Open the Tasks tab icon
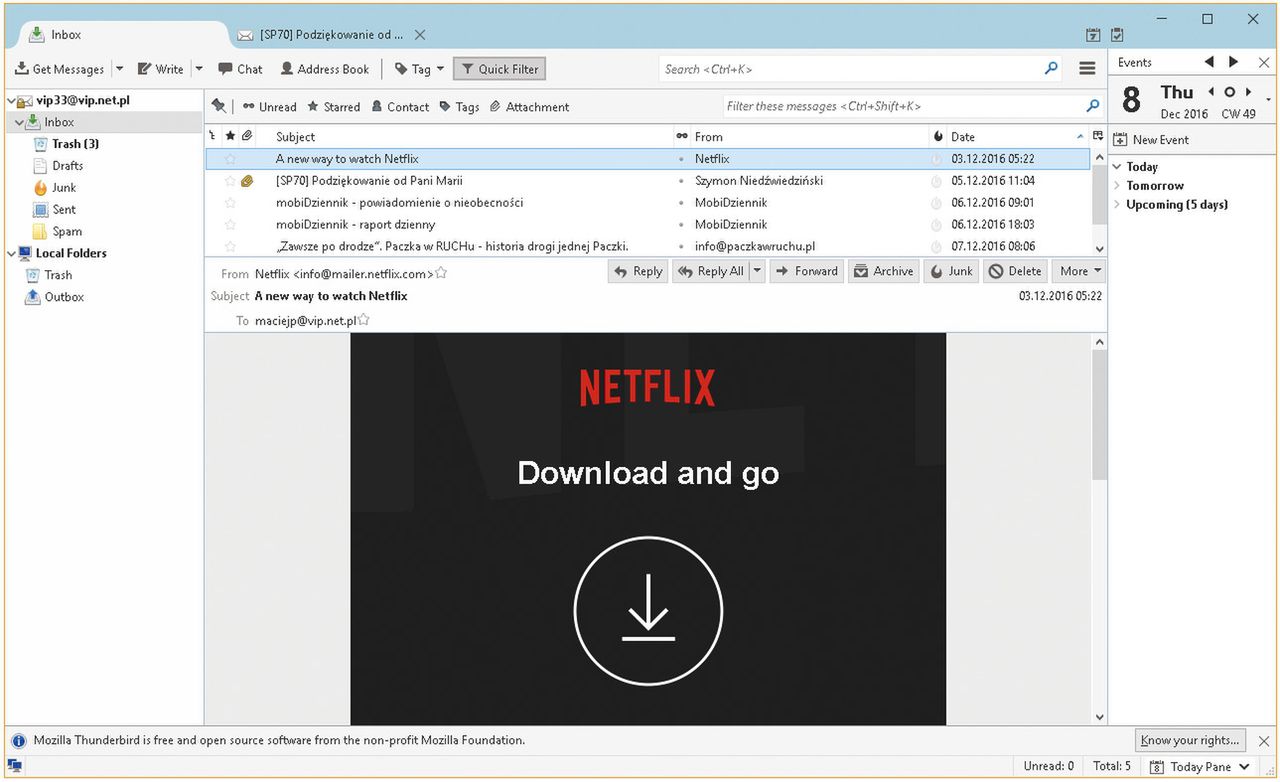 pyautogui.click(x=1117, y=35)
